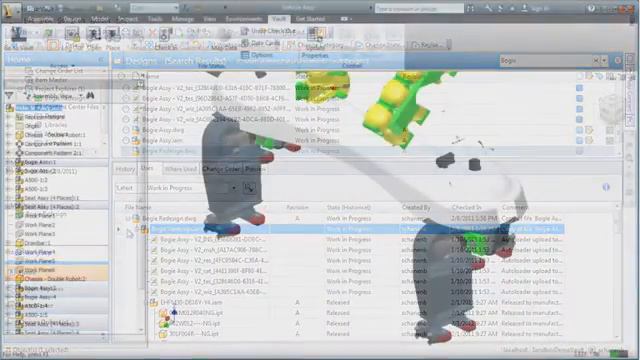Image resolution: width=640 pixels, height=360 pixels.
Task: Clear the Bogie search with the X
Action: [x=596, y=60]
